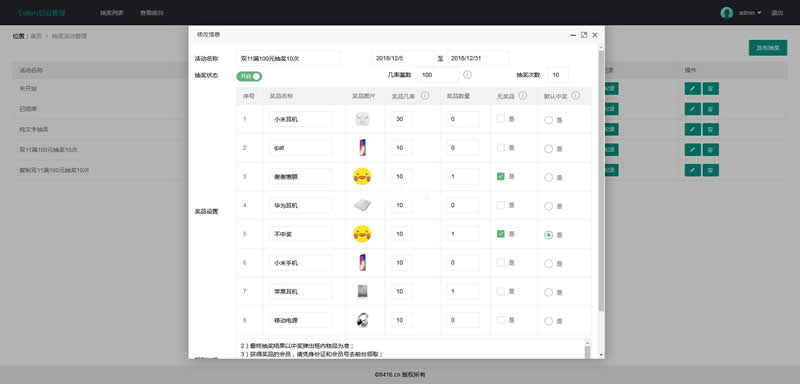This screenshot has width=800, height=384.
Task: Click prize image of 苹果耳机
Action: pos(362,292)
